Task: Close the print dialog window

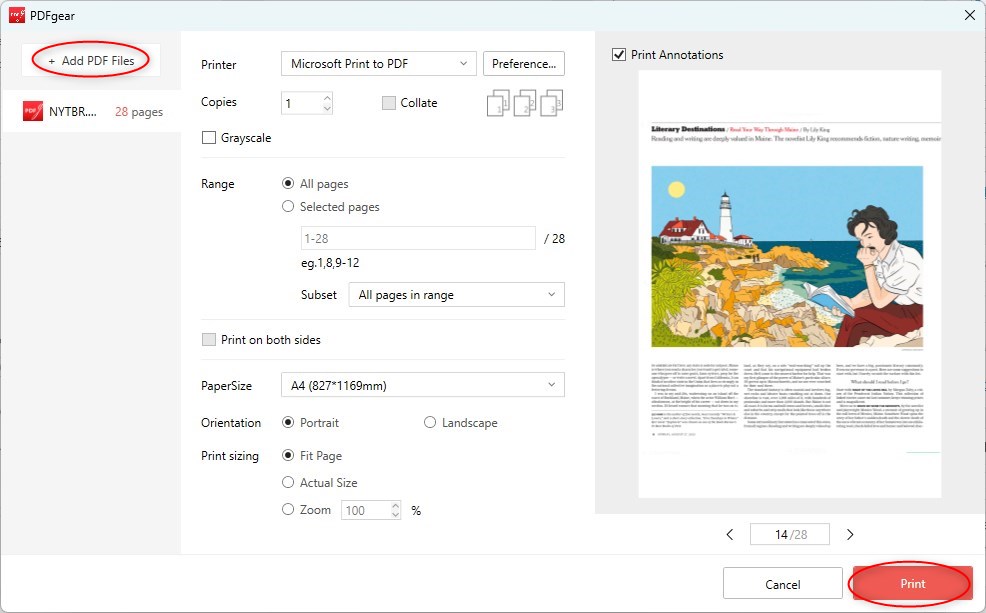Action: click(968, 15)
